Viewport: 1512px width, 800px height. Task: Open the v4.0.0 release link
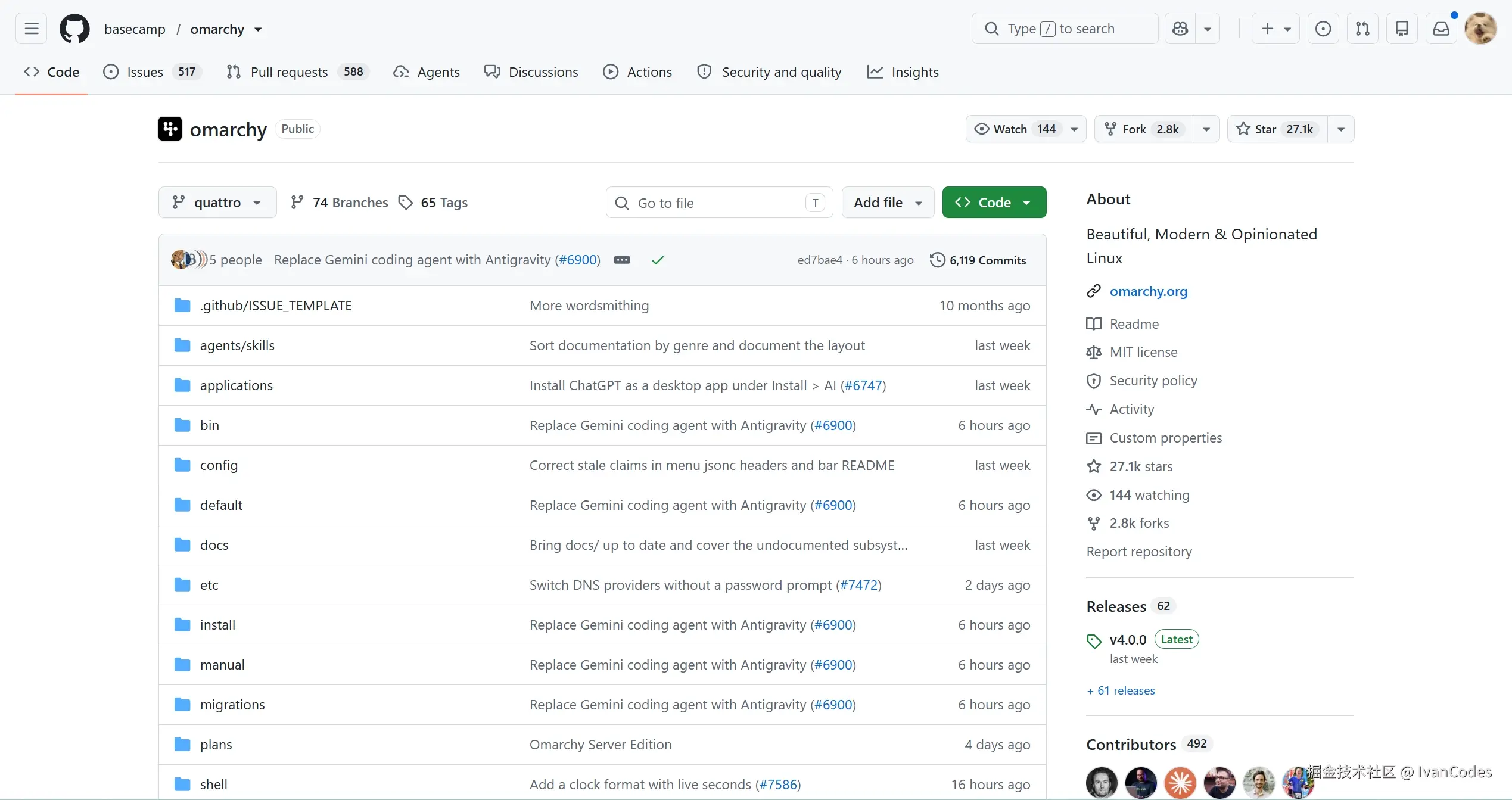point(1128,640)
